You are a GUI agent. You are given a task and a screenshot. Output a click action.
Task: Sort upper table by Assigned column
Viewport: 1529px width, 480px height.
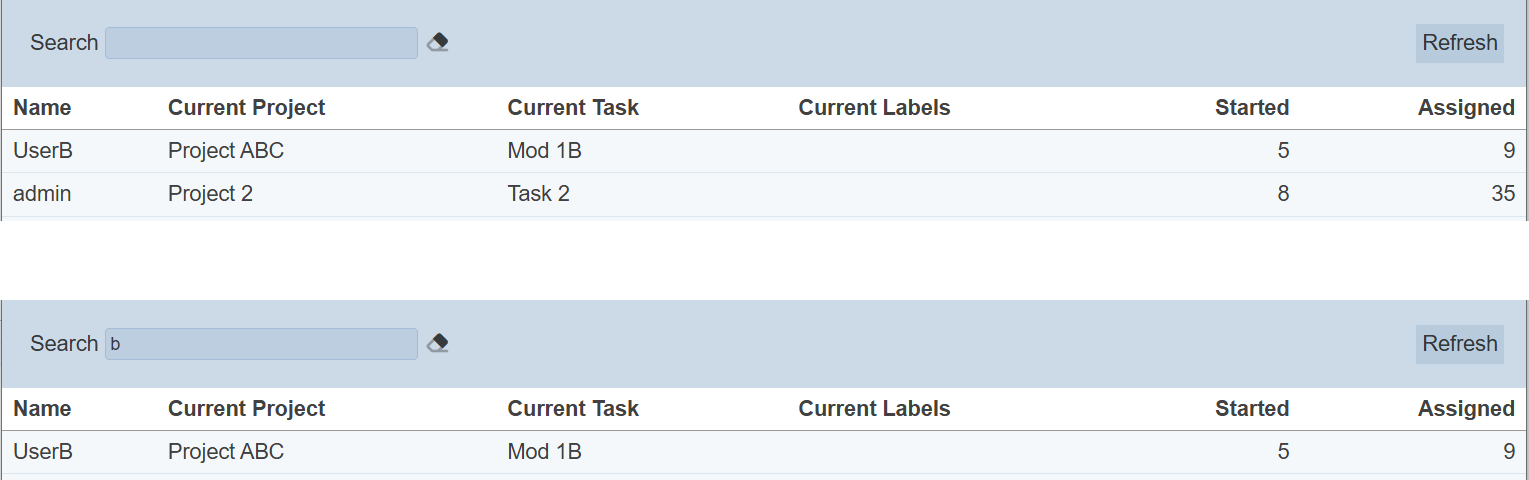coord(1465,108)
